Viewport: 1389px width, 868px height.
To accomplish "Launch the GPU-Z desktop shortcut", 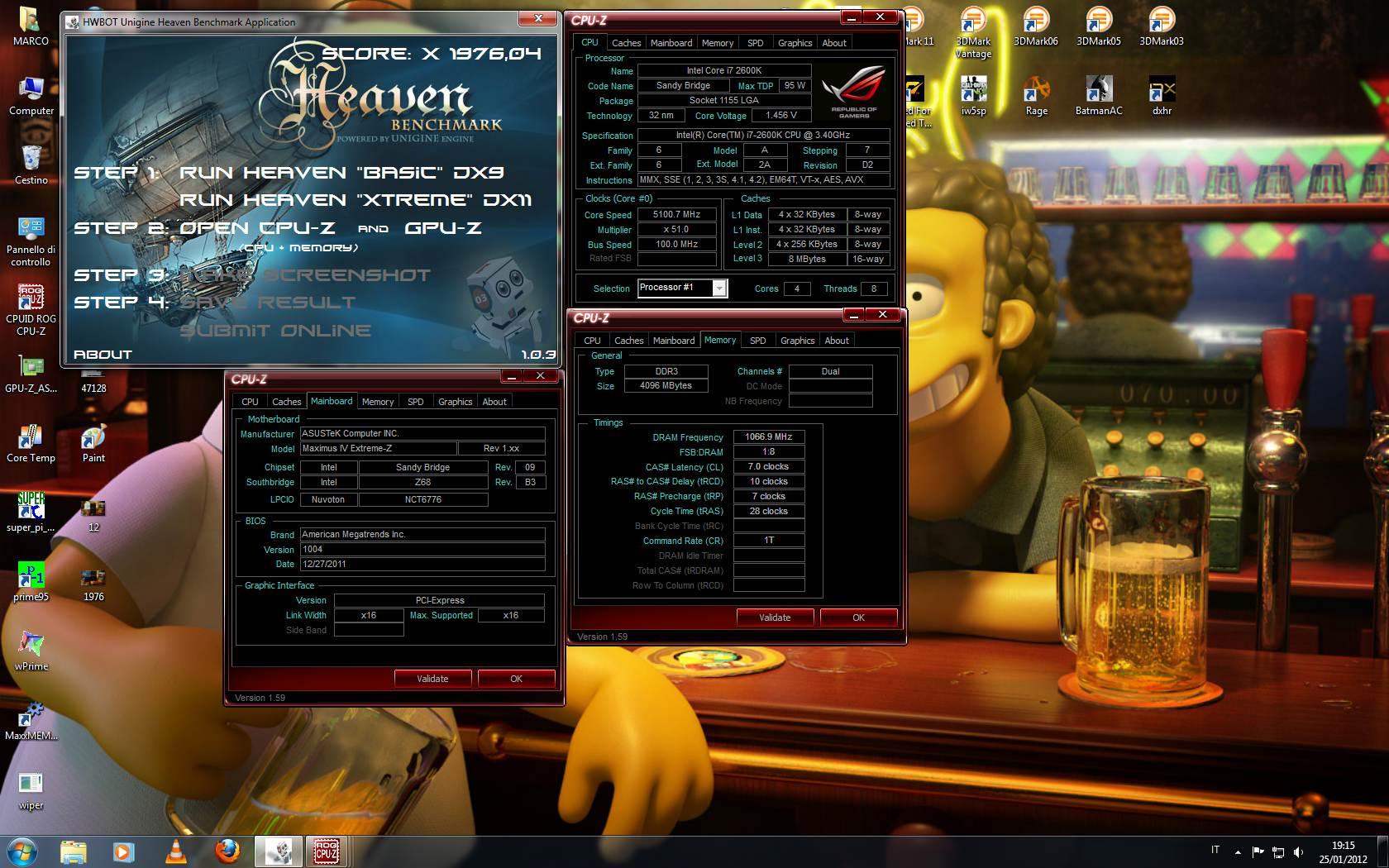I will click(31, 373).
